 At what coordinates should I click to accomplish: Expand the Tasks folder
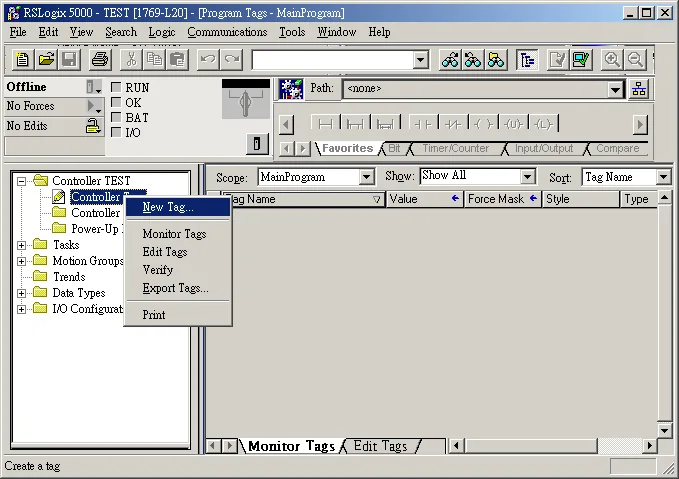point(21,245)
